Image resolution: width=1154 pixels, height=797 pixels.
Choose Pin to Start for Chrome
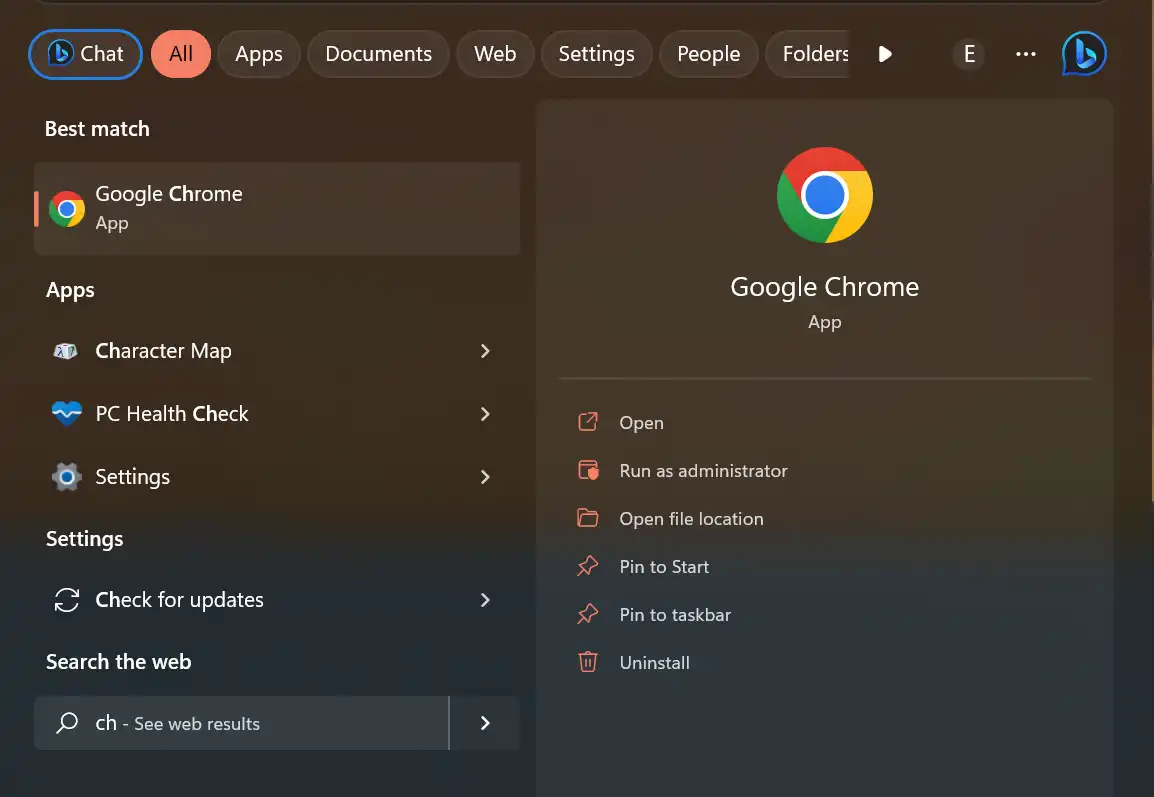tap(665, 567)
